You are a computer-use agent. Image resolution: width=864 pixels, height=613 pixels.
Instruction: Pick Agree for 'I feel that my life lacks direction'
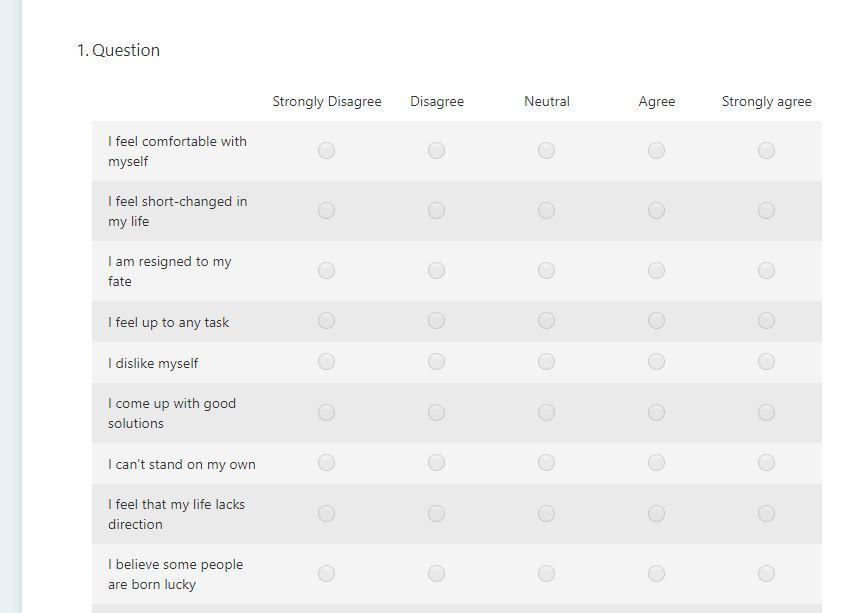point(656,513)
